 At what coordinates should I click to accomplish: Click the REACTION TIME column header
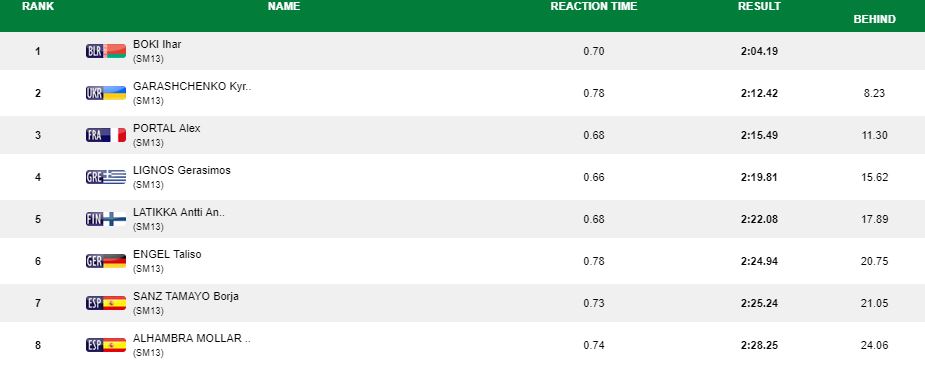click(x=593, y=6)
